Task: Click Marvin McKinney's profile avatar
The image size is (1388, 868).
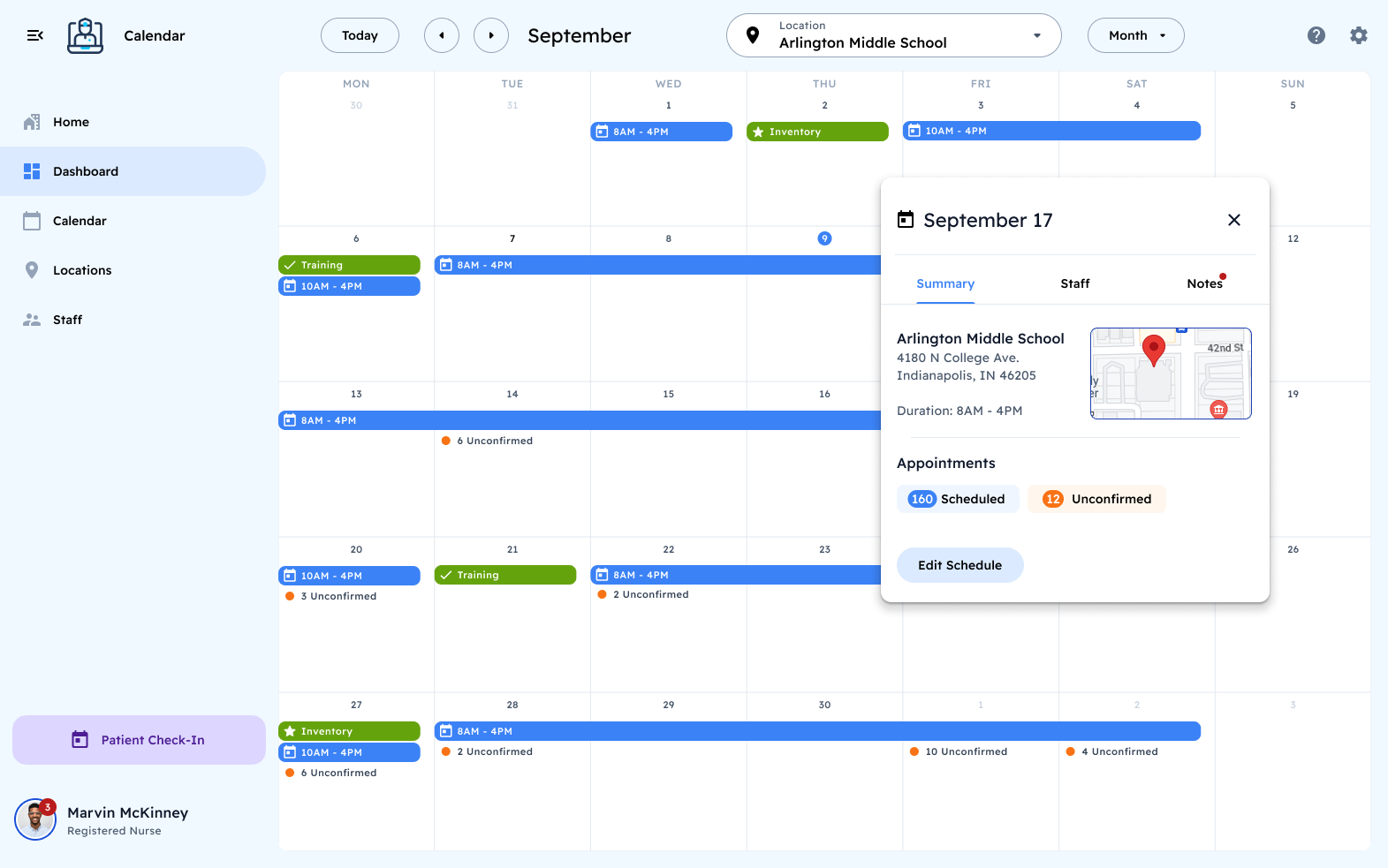Action: pyautogui.click(x=35, y=819)
